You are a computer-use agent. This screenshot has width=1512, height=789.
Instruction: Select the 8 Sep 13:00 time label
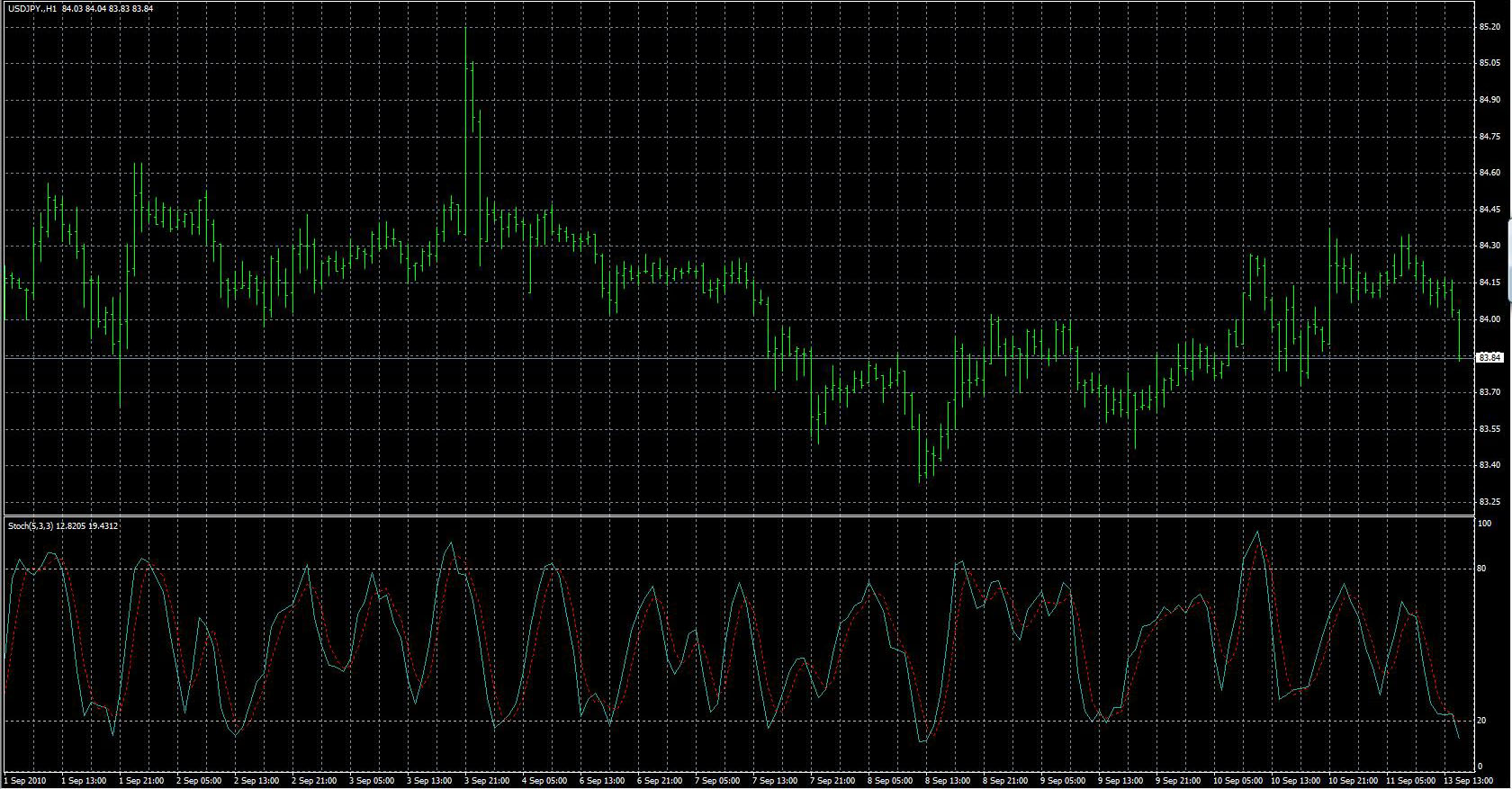point(948,781)
